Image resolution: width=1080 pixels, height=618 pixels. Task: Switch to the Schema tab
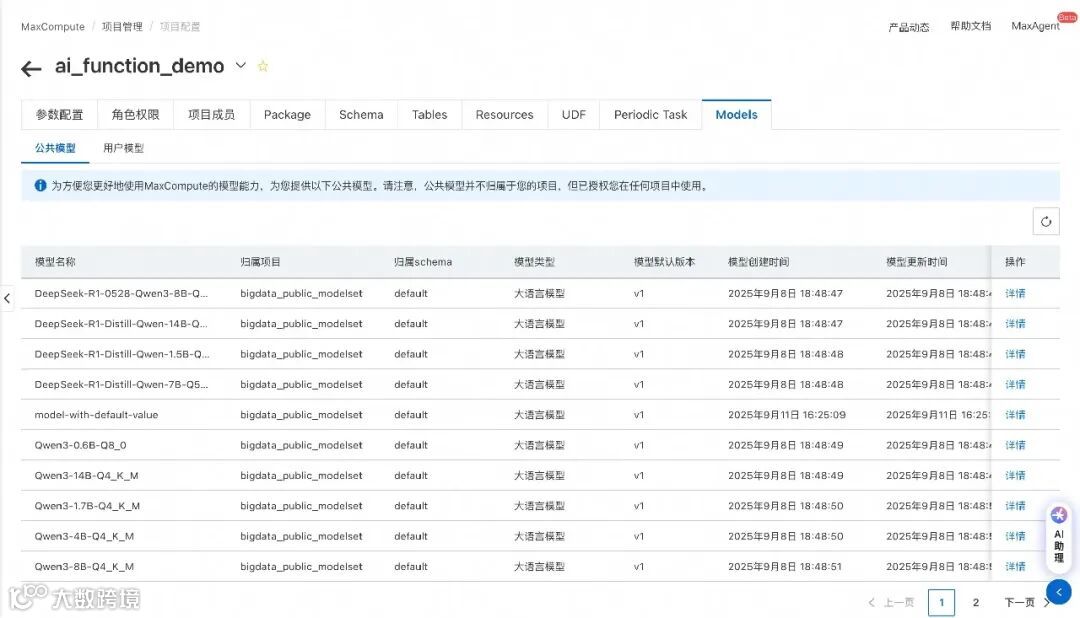click(361, 114)
